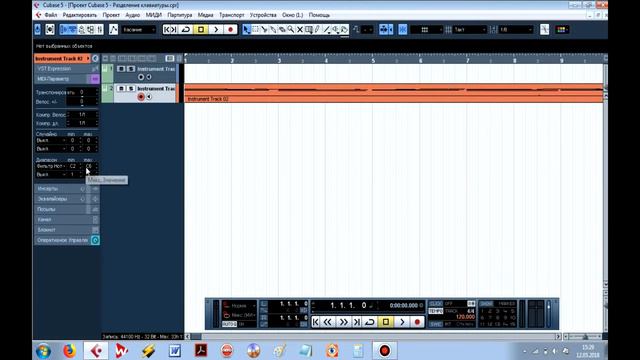Select the Range Selection tool
Viewport: 640px width, 360px height.
pos(256,29)
